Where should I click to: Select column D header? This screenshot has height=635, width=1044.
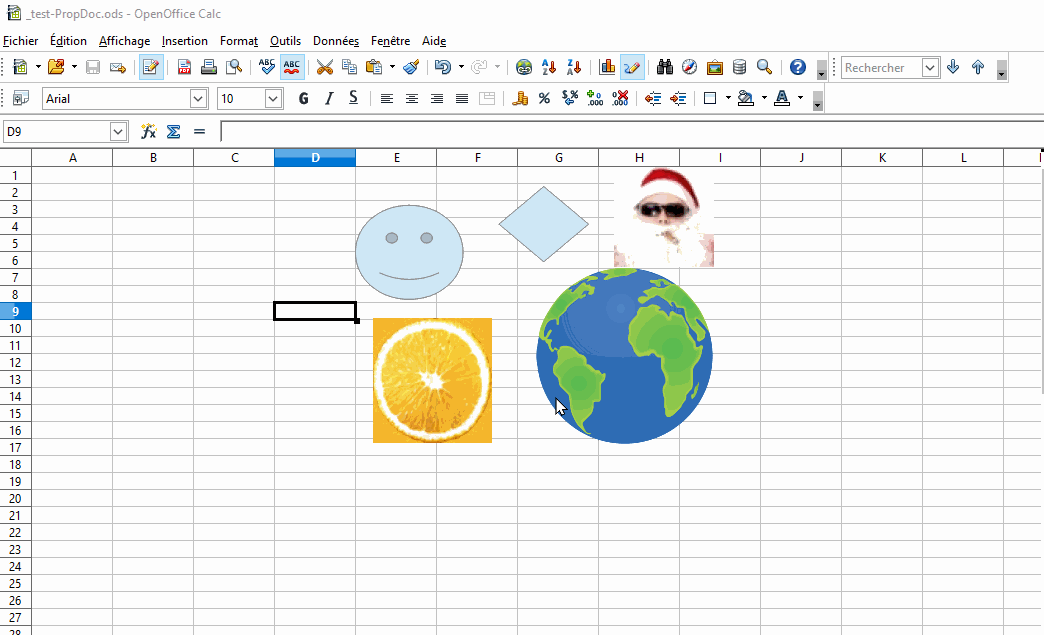315,158
